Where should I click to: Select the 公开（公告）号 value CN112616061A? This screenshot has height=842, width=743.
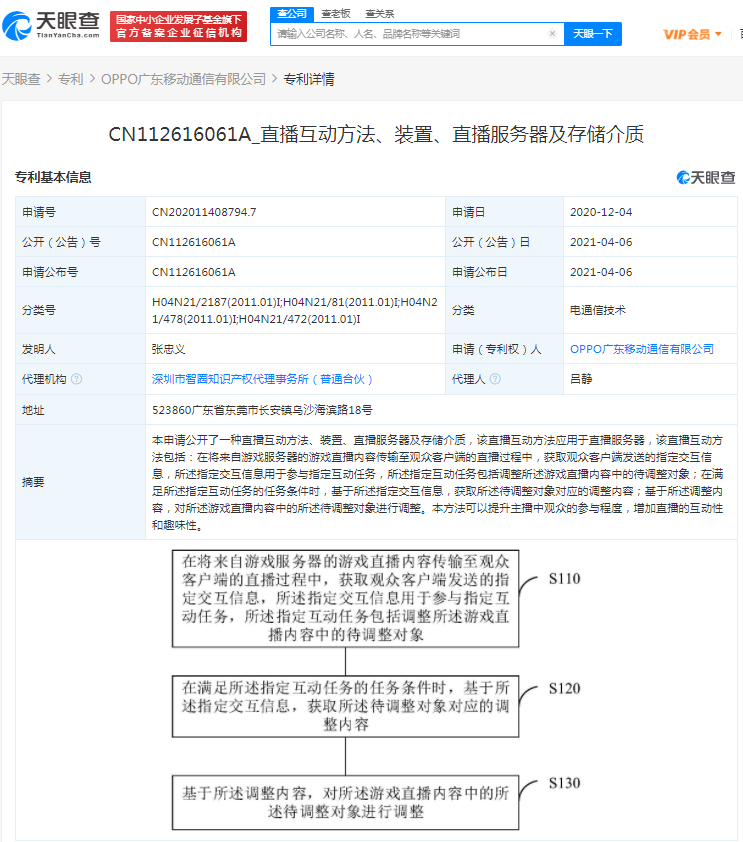194,242
